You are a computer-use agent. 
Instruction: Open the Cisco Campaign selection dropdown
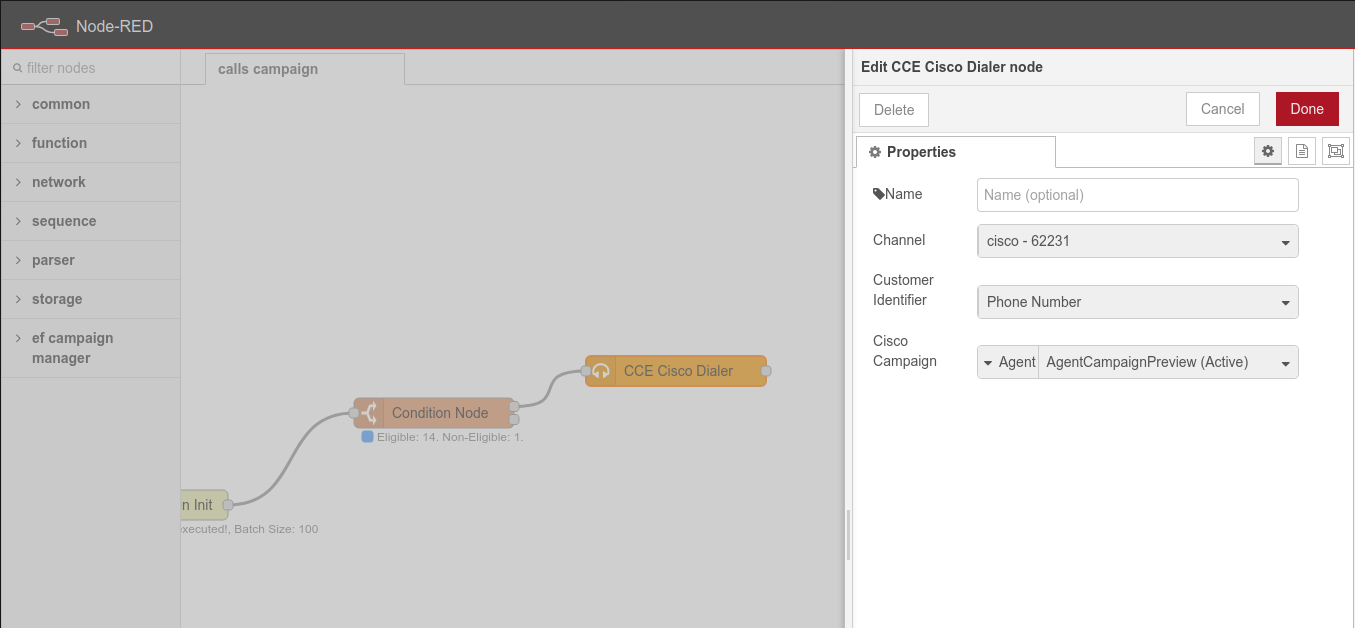1167,362
